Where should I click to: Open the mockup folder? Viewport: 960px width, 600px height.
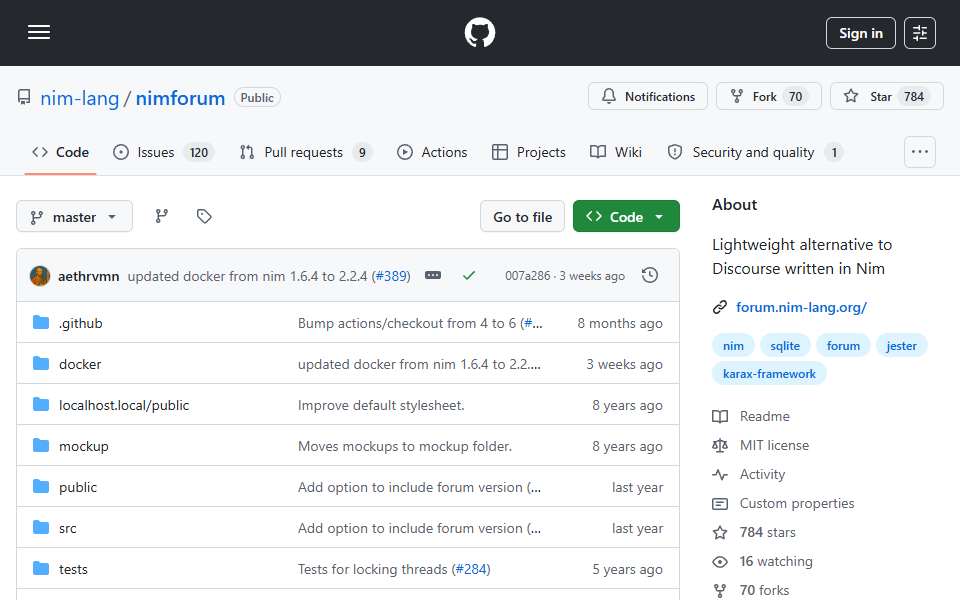[83, 446]
